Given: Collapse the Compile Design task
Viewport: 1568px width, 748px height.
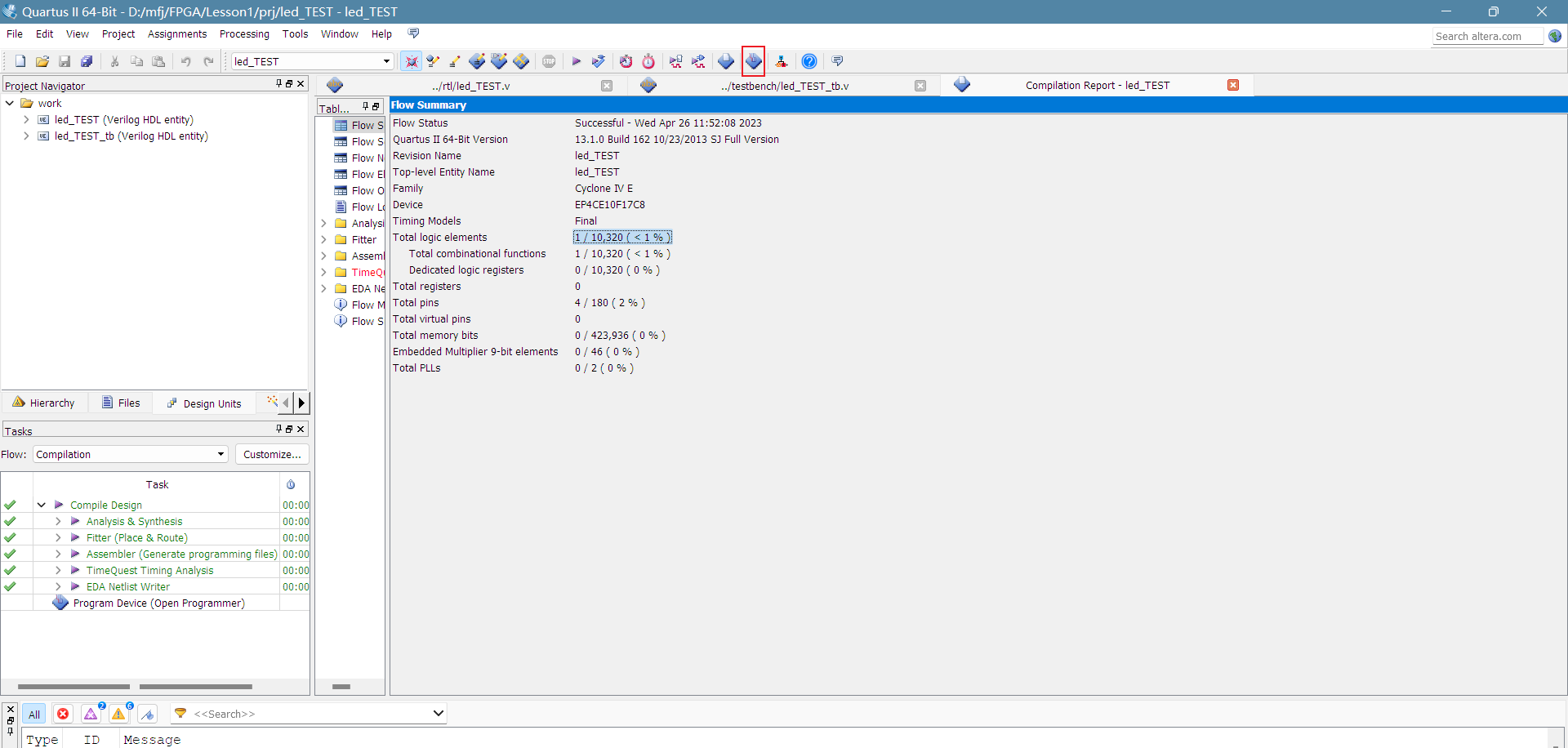Looking at the screenshot, I should 41,505.
